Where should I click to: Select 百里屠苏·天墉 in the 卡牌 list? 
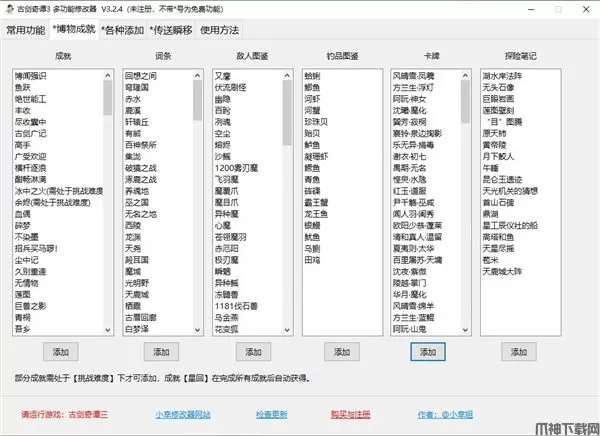[x=417, y=260]
